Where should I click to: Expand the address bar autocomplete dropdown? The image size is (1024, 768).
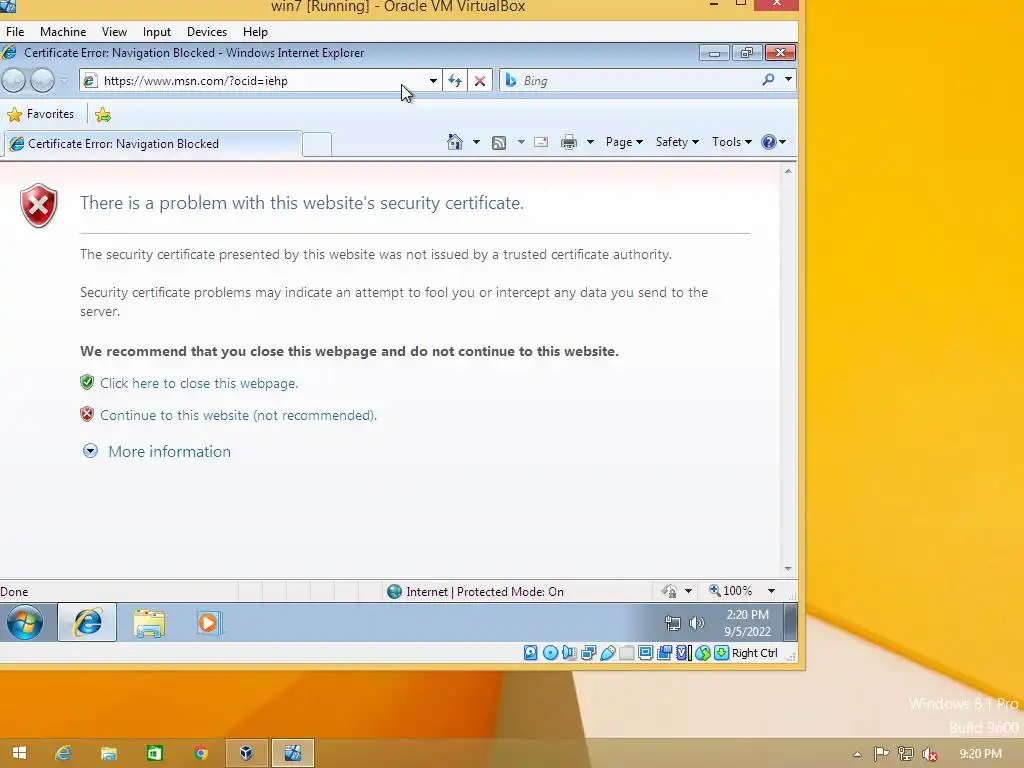coord(433,80)
